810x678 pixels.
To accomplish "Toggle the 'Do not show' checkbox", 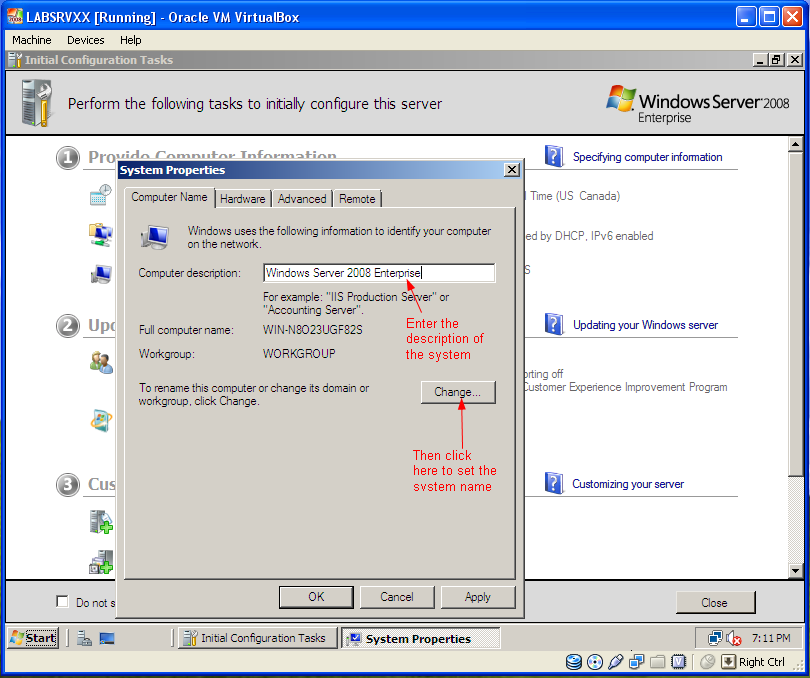I will tap(63, 602).
